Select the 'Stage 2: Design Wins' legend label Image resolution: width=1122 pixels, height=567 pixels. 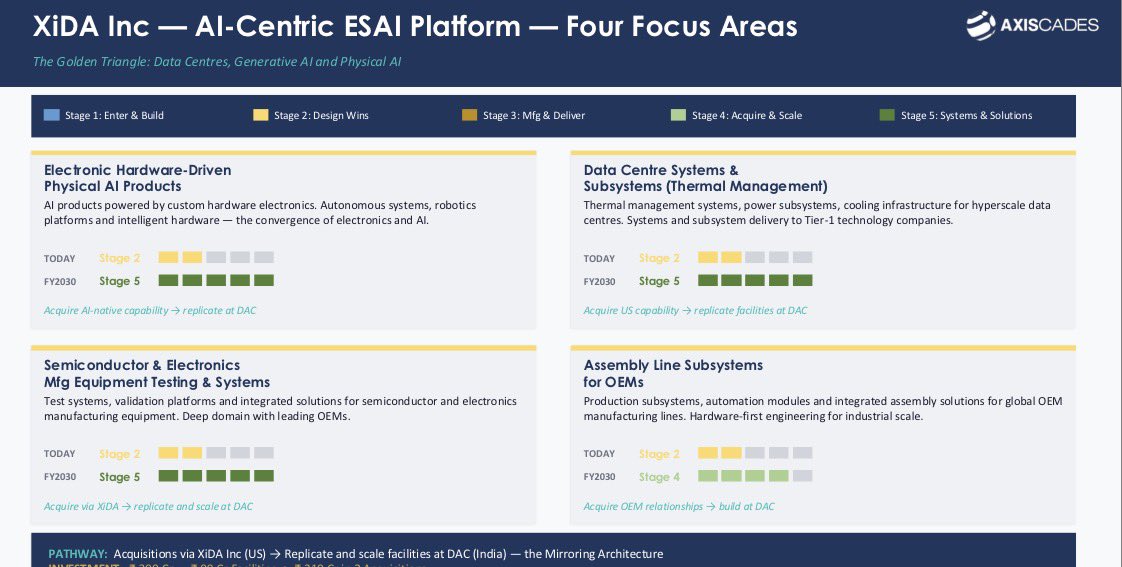click(x=321, y=115)
